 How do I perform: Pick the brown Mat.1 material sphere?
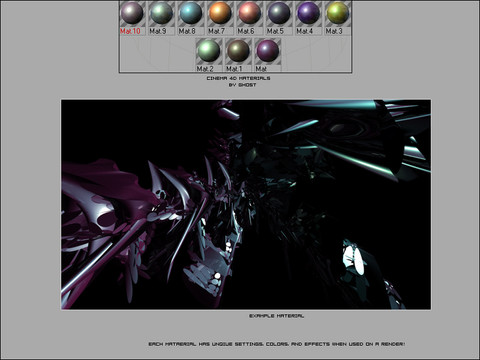(x=238, y=51)
